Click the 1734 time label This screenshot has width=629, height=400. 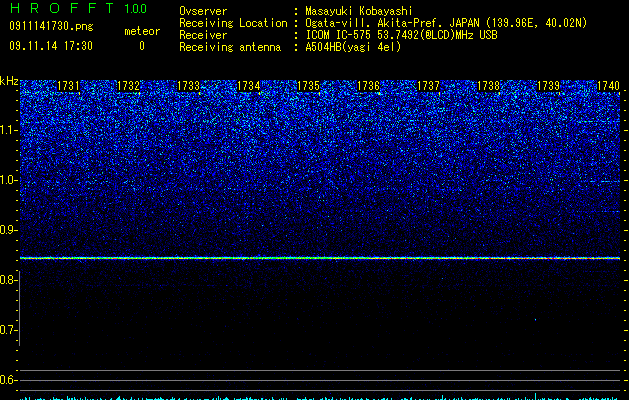click(249, 86)
